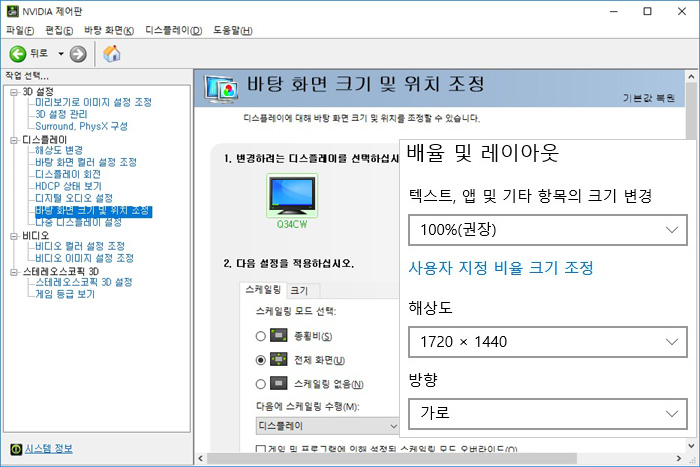Screen dimensions: 700x467
Task: Click the aspect ratio scaling icon
Action: 279,335
